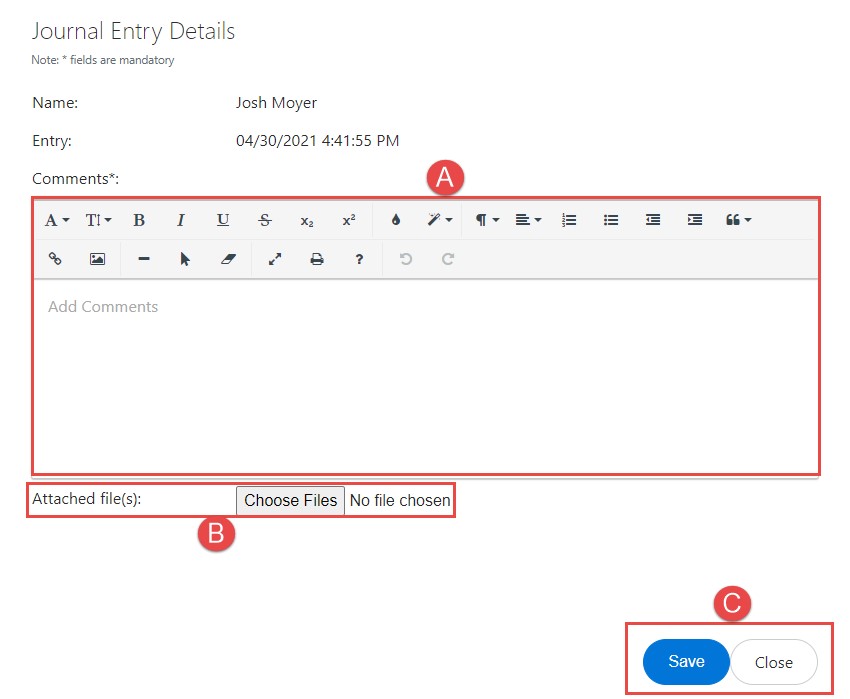Click the 'No file chosen' text

(x=400, y=501)
